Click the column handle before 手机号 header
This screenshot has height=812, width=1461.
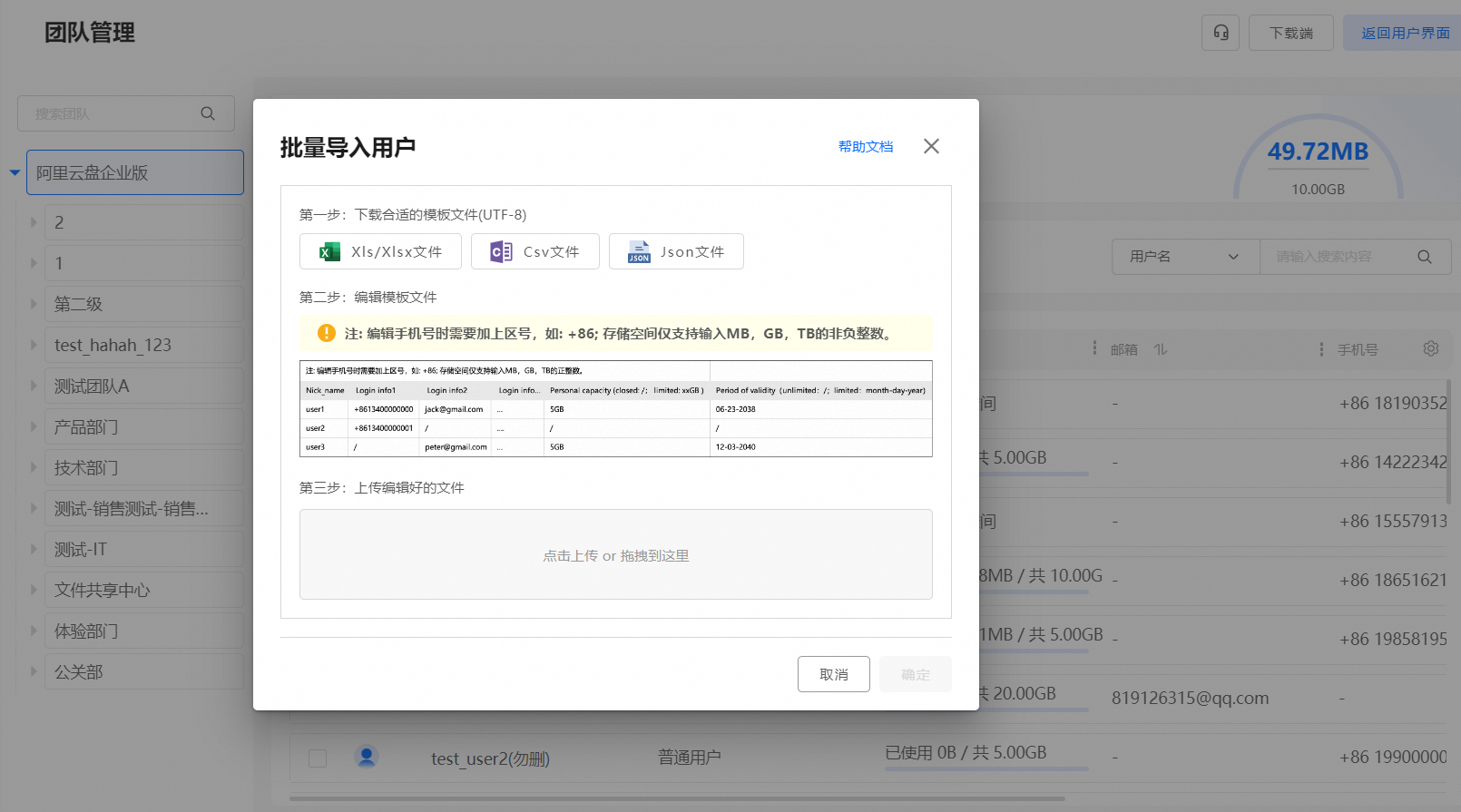tap(1321, 349)
